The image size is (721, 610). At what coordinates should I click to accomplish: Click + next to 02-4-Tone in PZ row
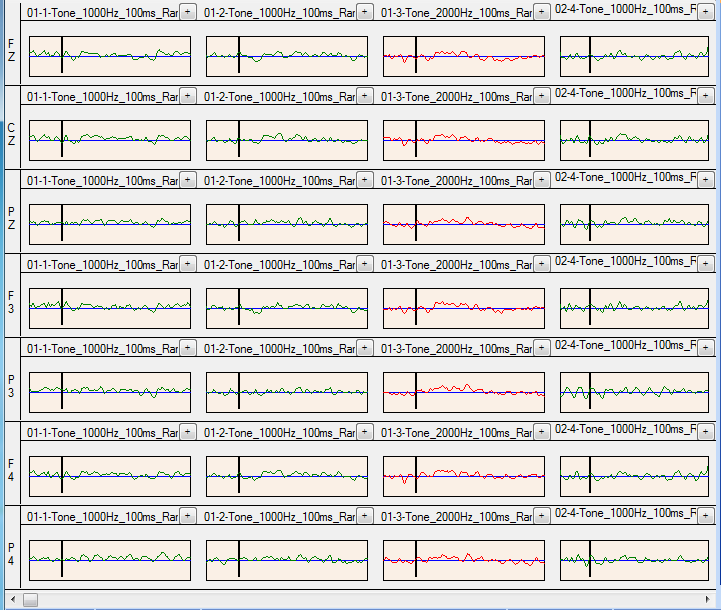point(705,180)
